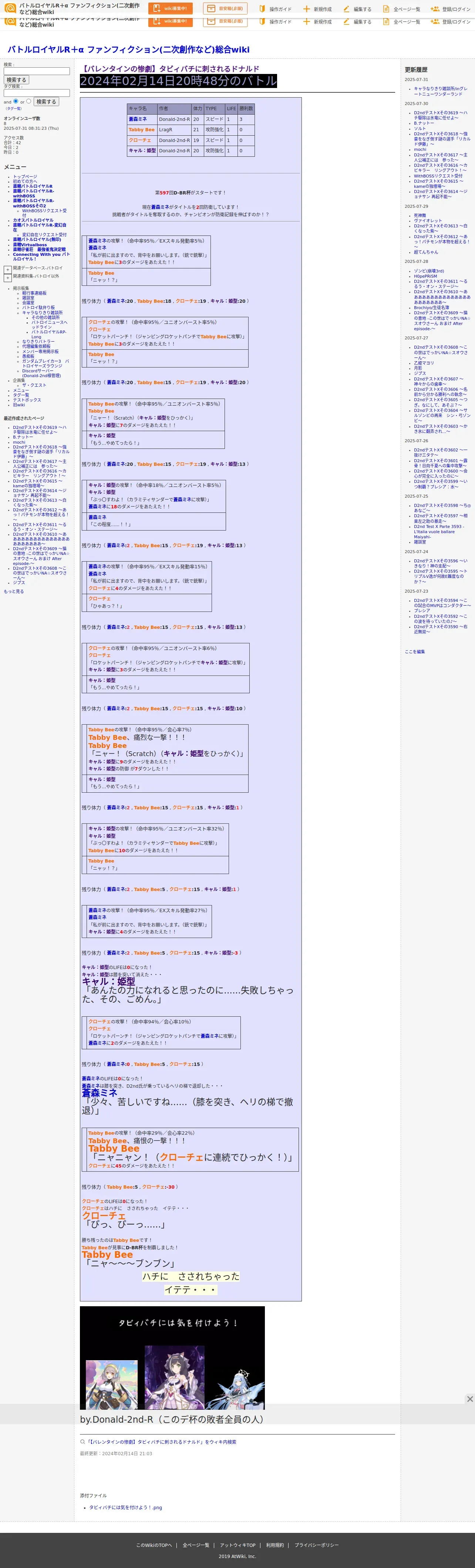Click the 蒼森ミネ name in the character table

[138, 119]
